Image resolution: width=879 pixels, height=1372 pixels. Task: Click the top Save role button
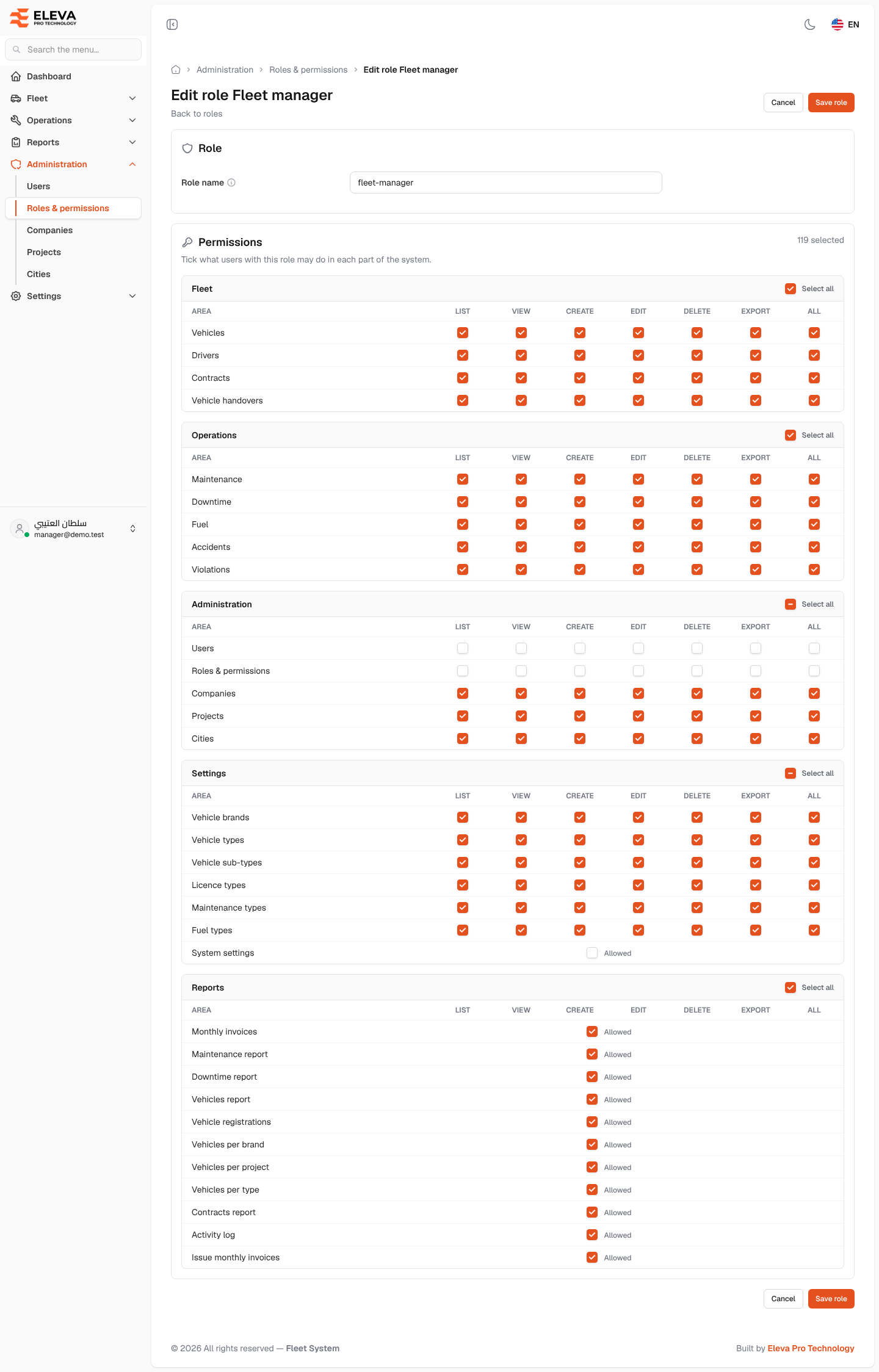pos(831,103)
